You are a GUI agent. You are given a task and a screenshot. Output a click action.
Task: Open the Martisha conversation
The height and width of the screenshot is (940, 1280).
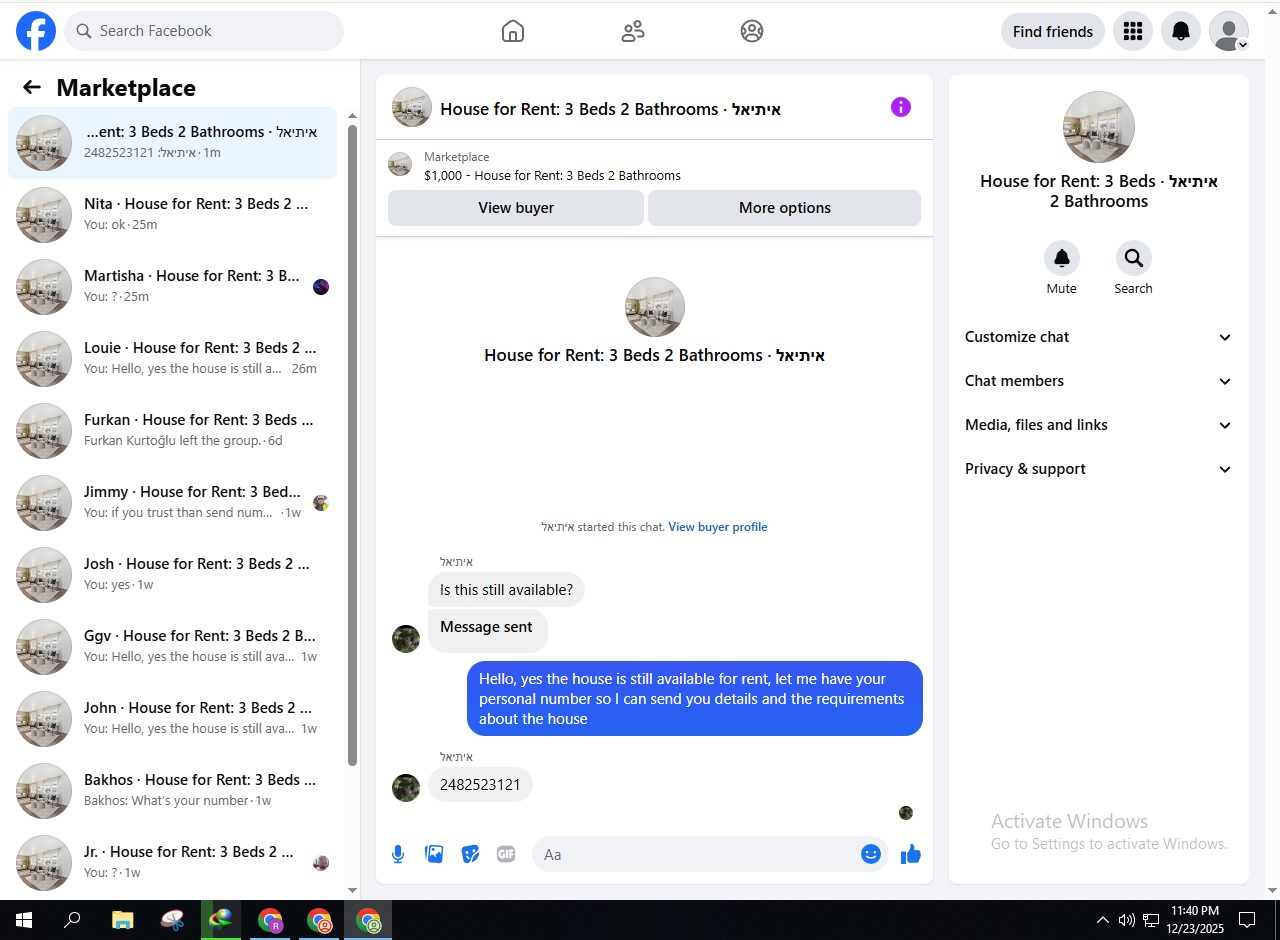[172, 287]
